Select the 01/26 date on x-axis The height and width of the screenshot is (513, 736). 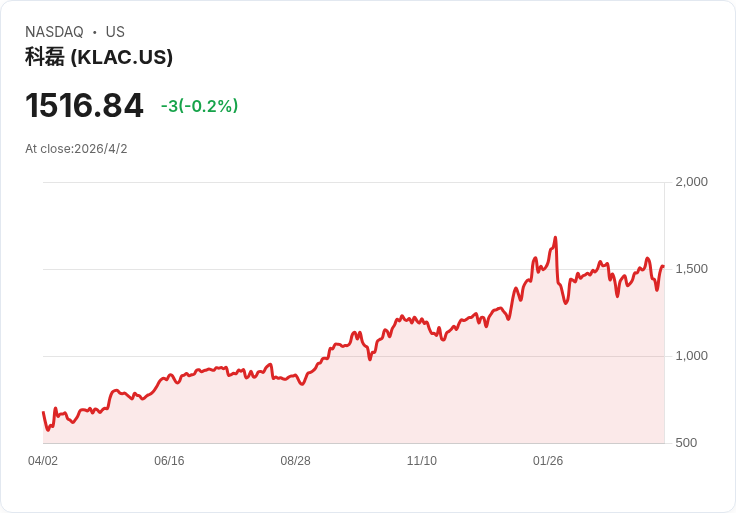tap(548, 461)
